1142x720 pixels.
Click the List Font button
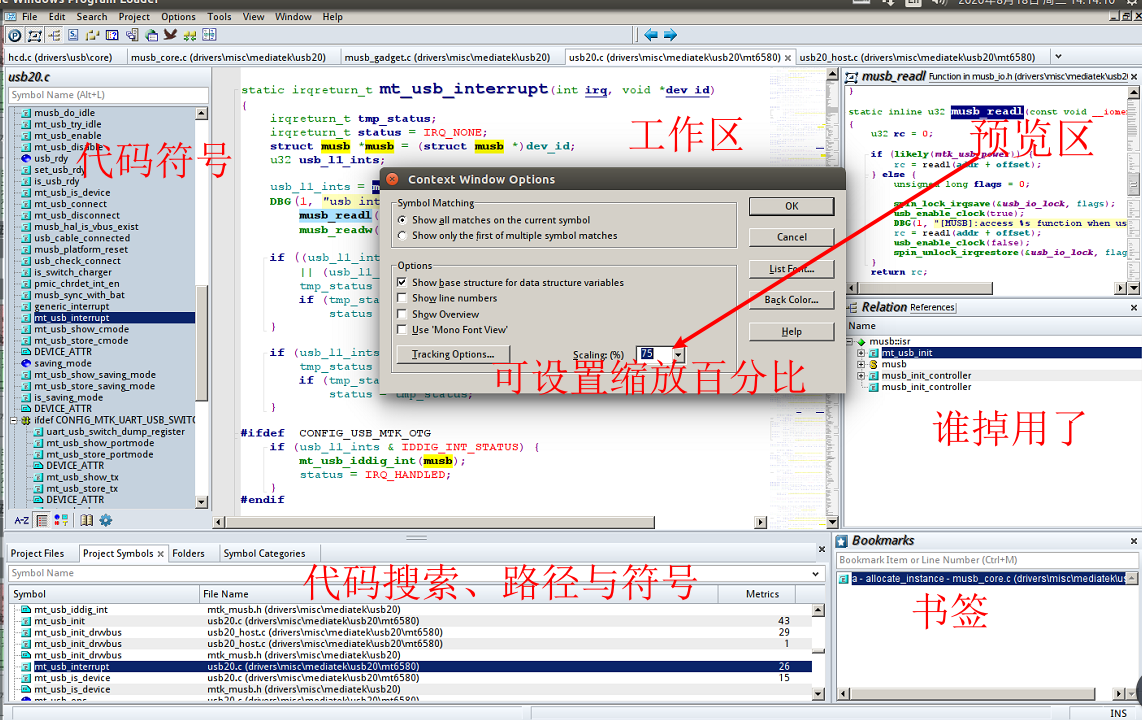tap(791, 268)
